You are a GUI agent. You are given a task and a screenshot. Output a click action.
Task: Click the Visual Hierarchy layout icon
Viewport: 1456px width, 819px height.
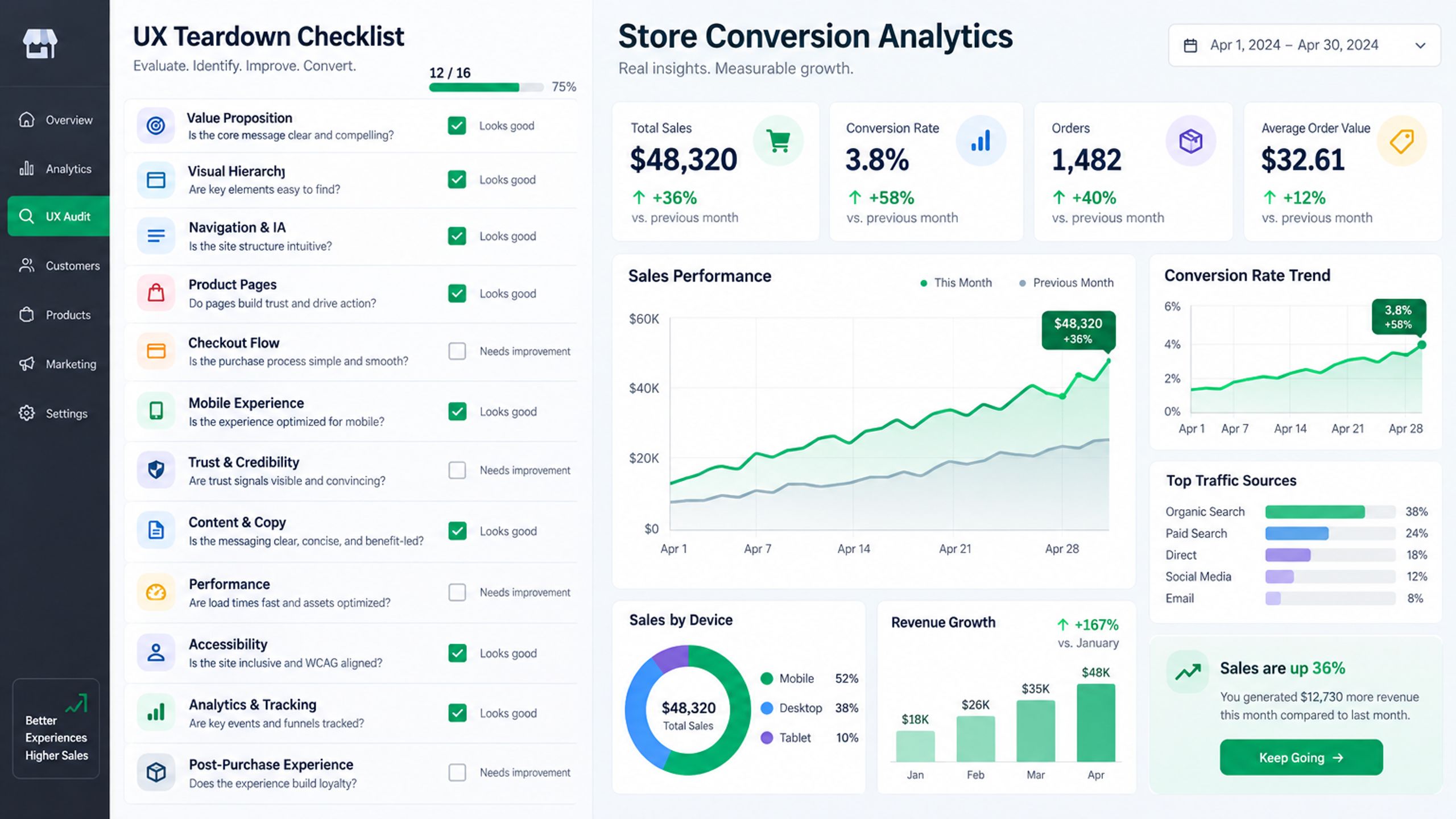tap(156, 180)
